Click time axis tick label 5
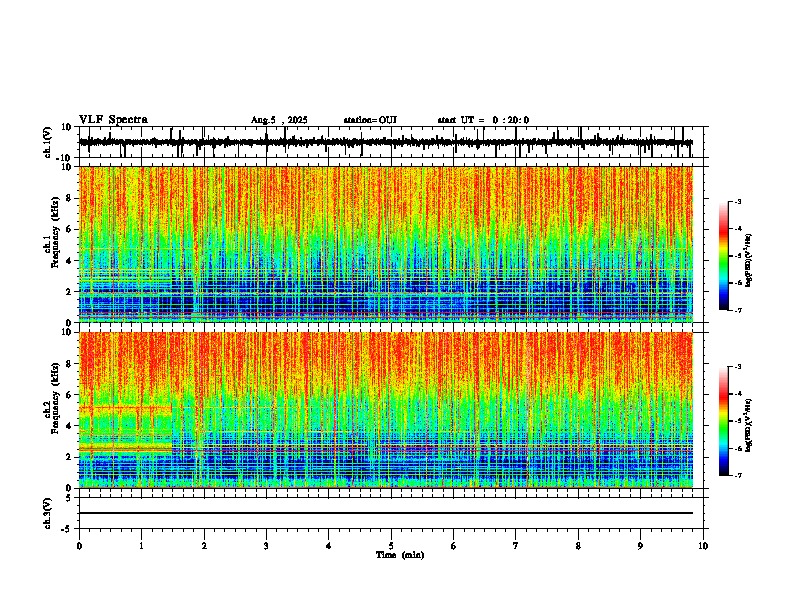This screenshot has width=792, height=612. [391, 546]
